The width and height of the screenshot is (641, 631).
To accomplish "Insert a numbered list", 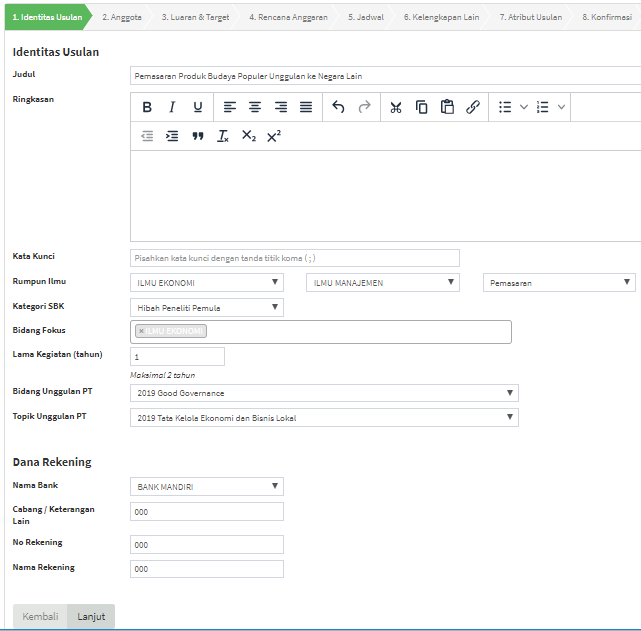I will [542, 107].
